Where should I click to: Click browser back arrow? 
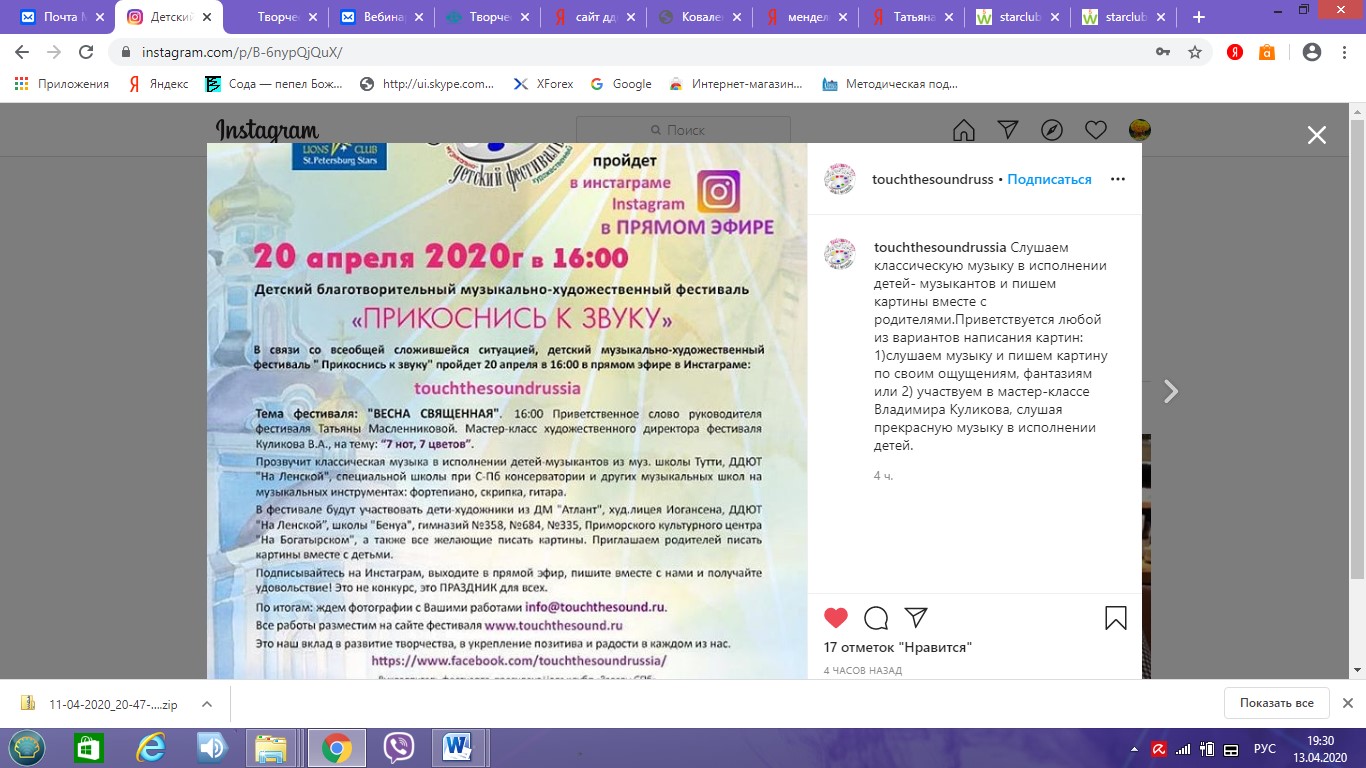click(24, 52)
